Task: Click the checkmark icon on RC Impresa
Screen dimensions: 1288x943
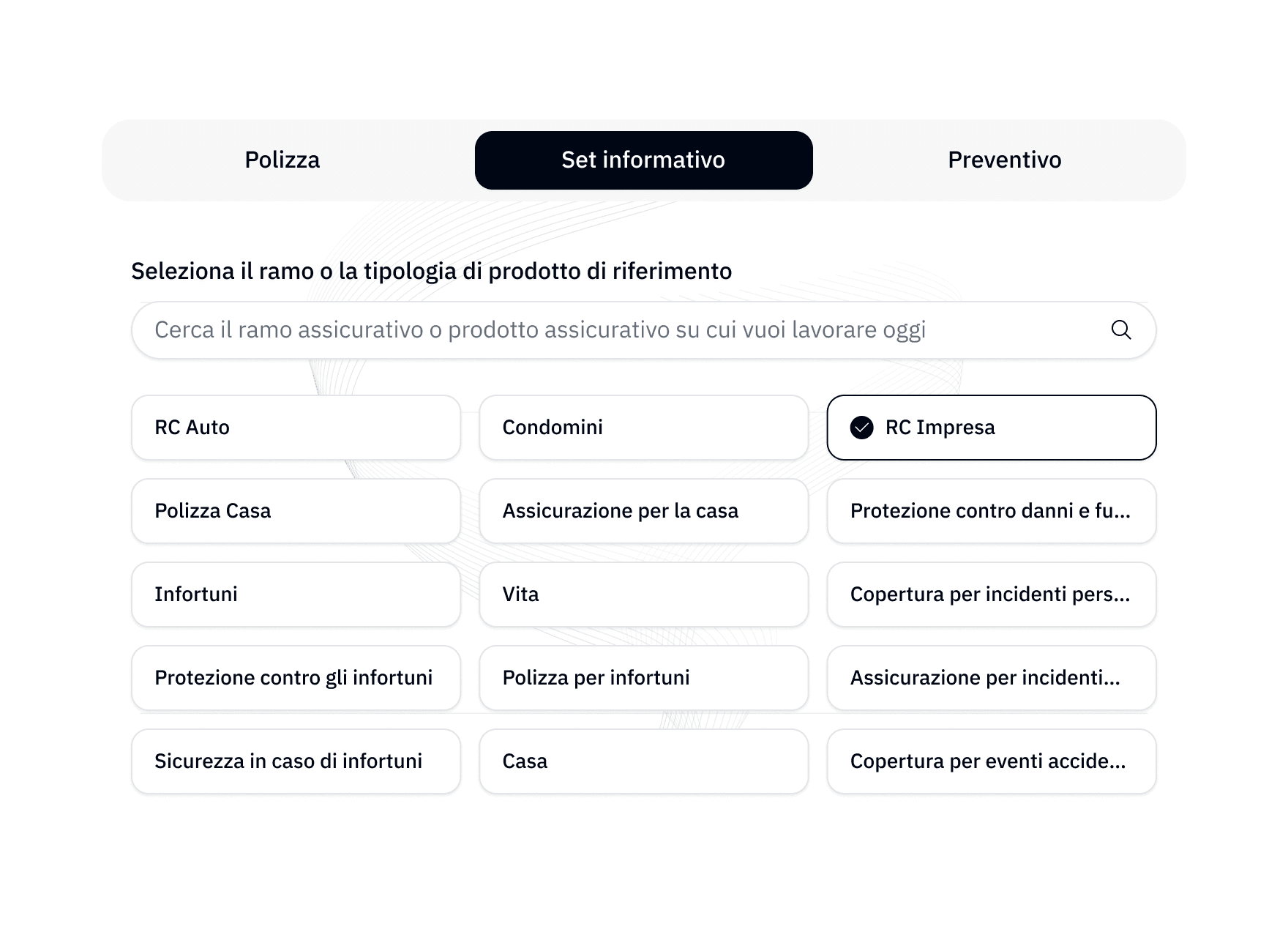Action: click(x=864, y=427)
